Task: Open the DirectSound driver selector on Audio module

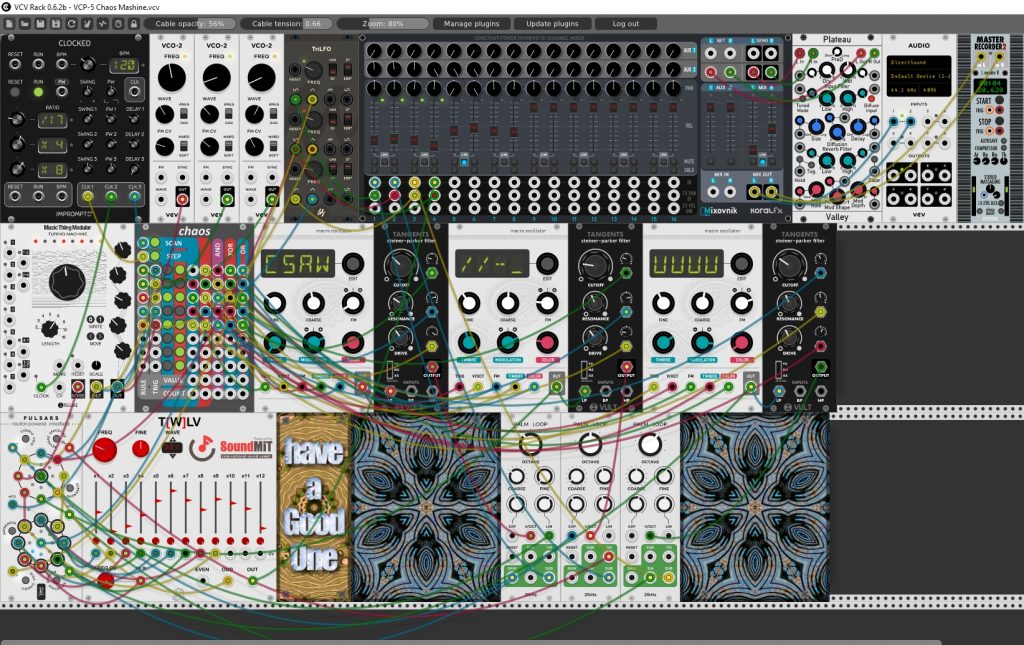Action: tap(918, 63)
